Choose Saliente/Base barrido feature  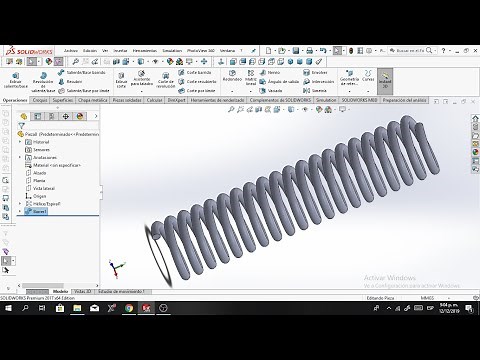tap(82, 72)
